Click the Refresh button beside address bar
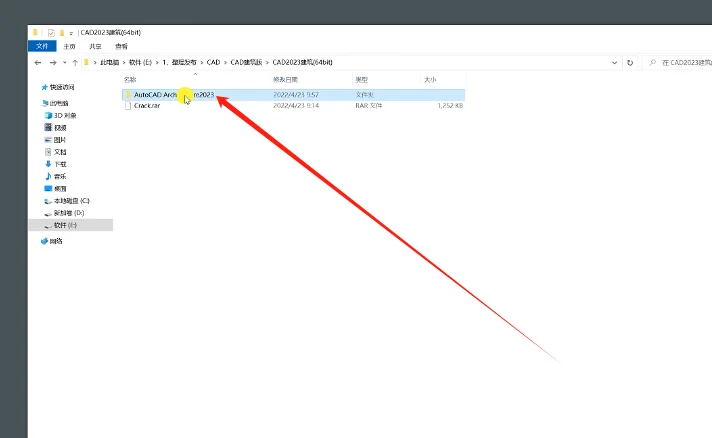 click(630, 63)
